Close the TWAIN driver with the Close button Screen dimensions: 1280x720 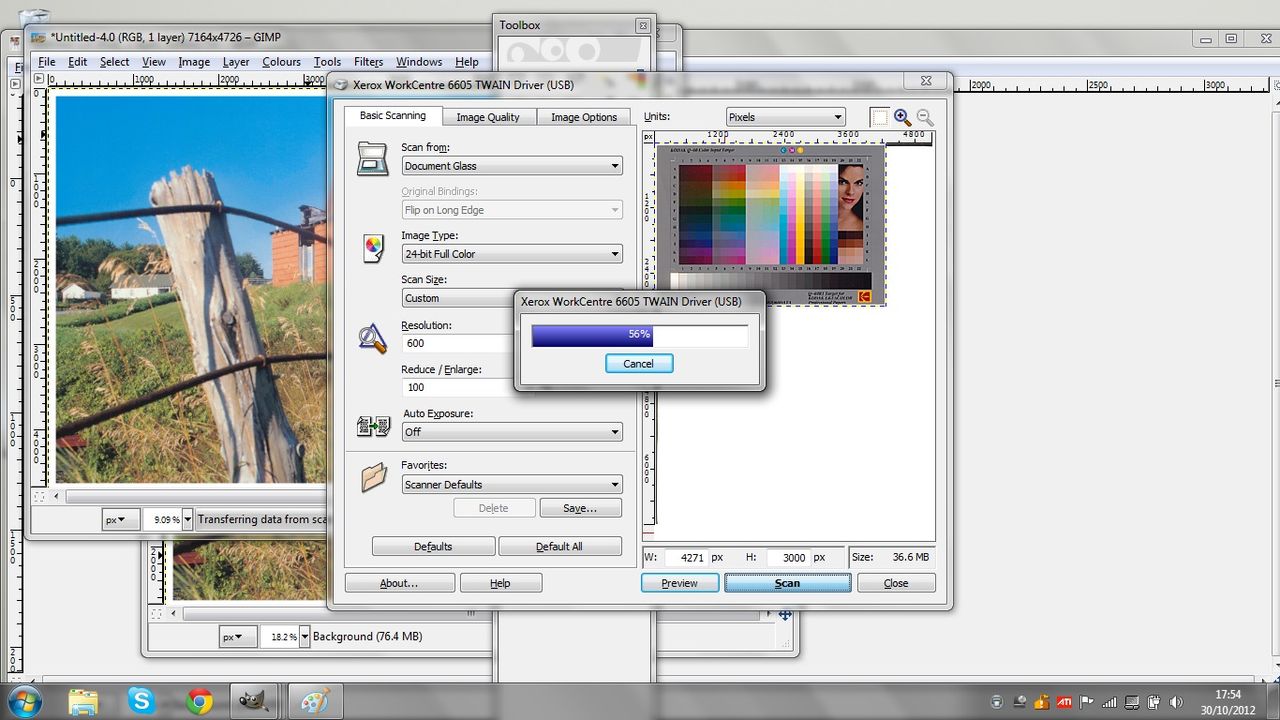tap(896, 583)
